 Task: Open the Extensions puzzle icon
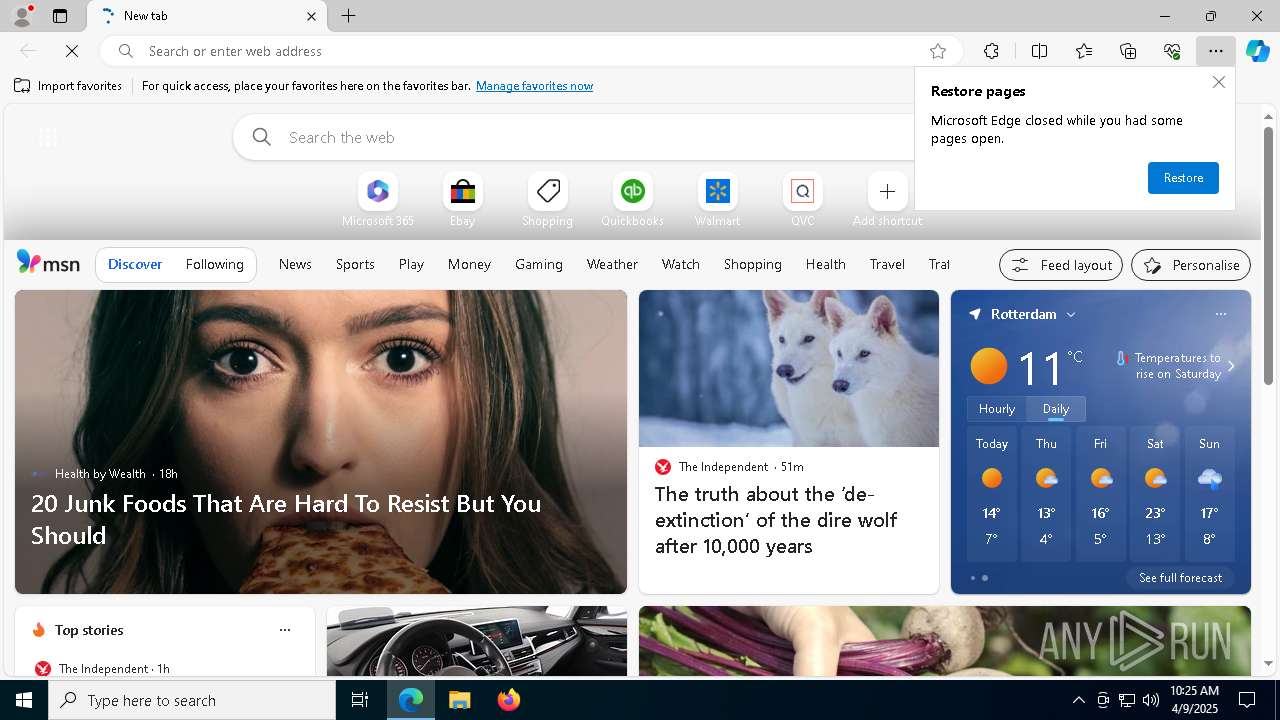coord(991,51)
